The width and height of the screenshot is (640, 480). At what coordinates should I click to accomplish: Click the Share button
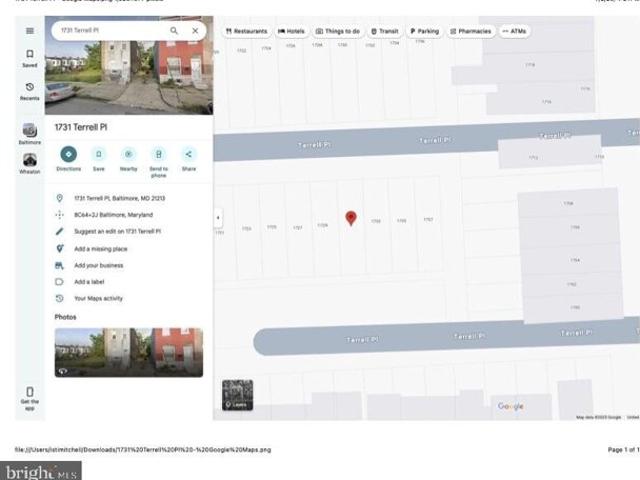click(189, 159)
